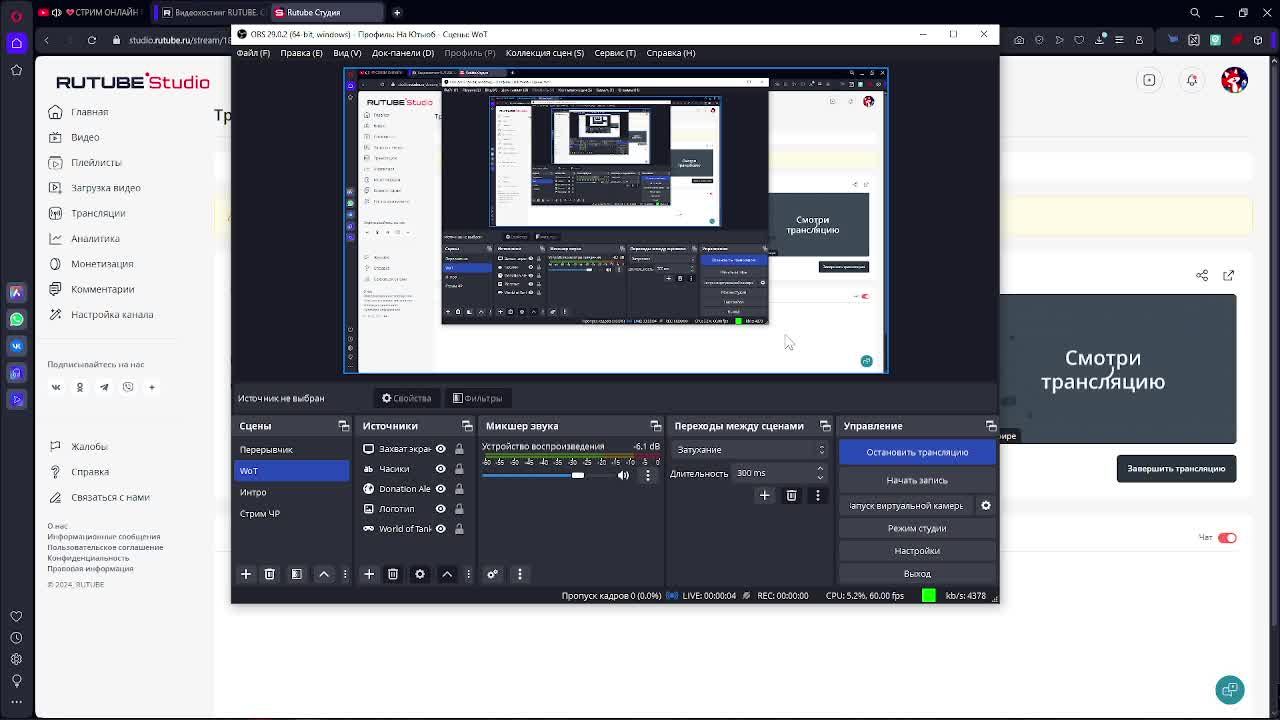1280x720 pixels.
Task: Select the Перерывчик scene
Action: 291,450
